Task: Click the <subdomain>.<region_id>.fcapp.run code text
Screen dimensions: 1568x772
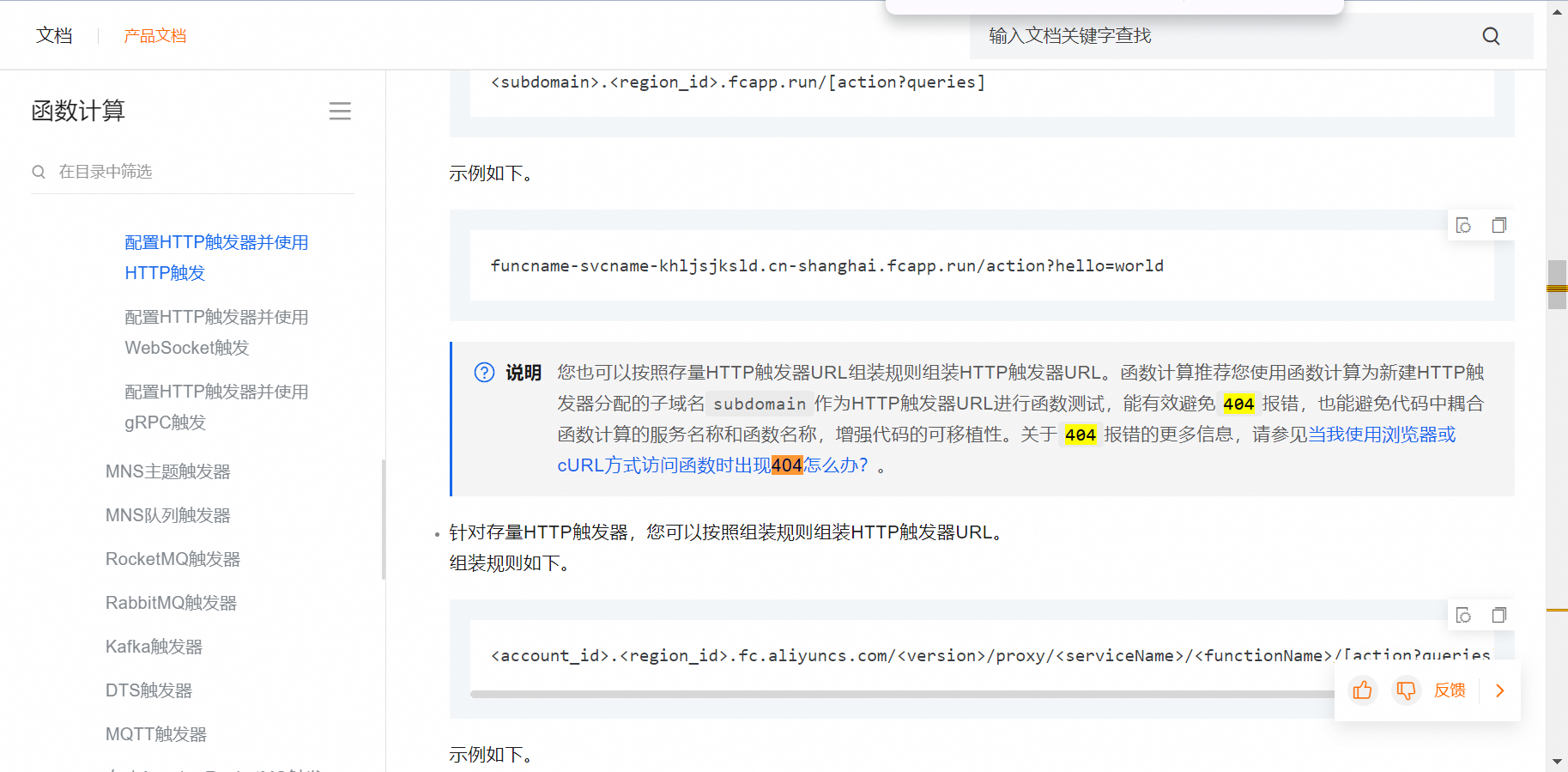Action: [738, 82]
